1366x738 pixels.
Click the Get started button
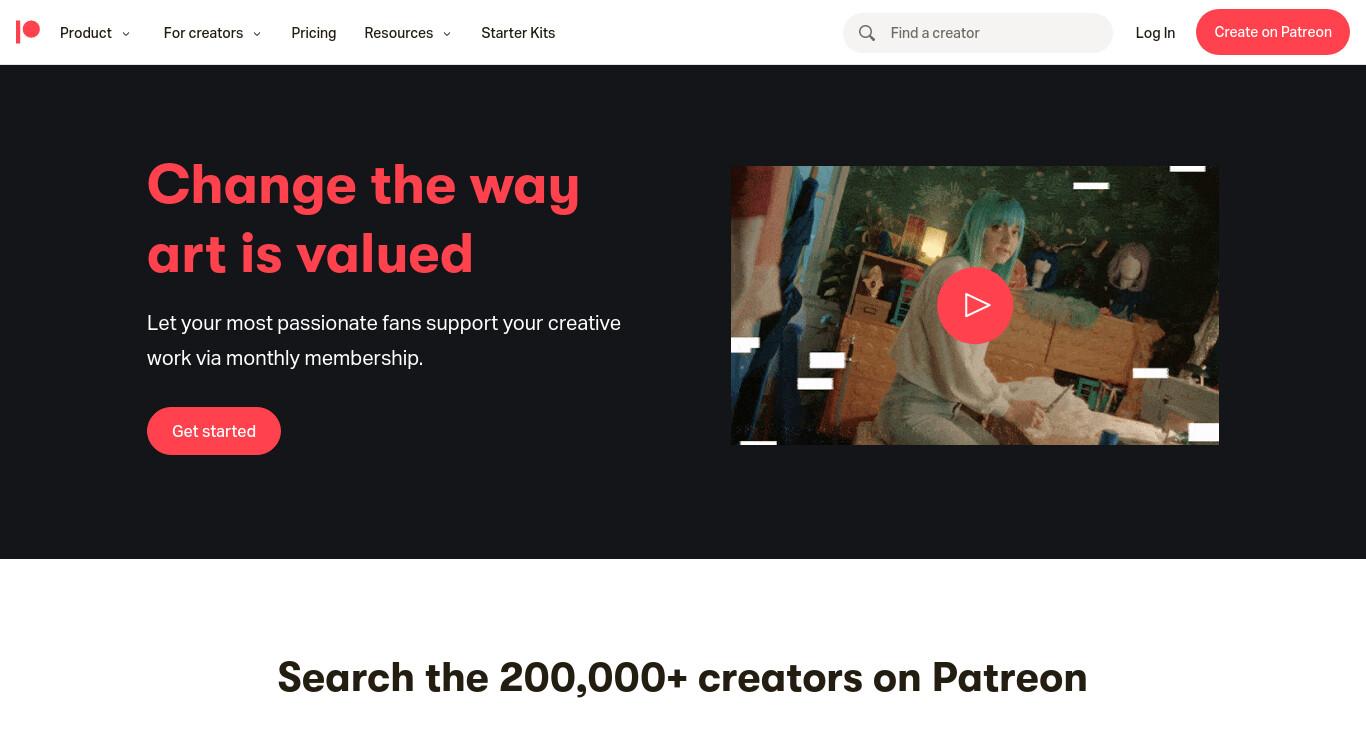click(214, 431)
